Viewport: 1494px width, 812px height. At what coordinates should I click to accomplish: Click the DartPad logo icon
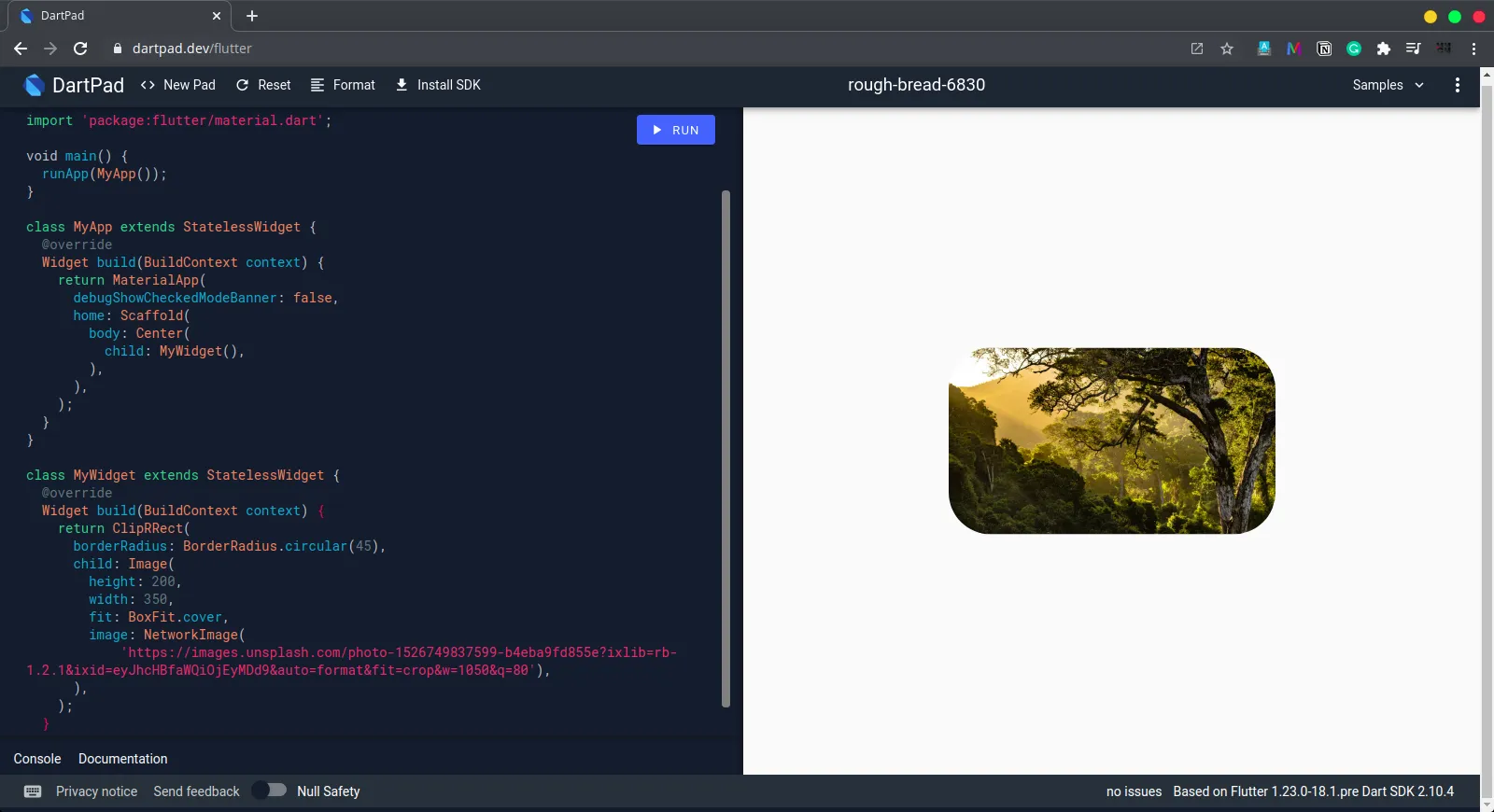click(35, 85)
